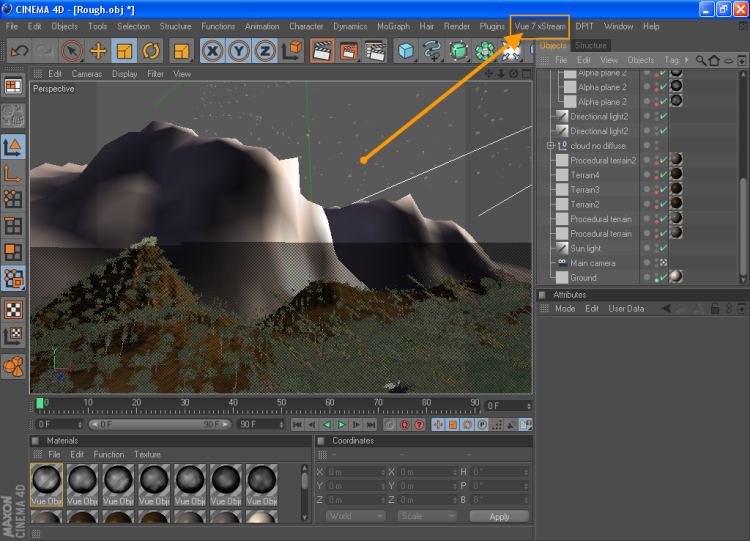Select the Rotate tool in top toolbar
This screenshot has width=750, height=541.
[151, 51]
